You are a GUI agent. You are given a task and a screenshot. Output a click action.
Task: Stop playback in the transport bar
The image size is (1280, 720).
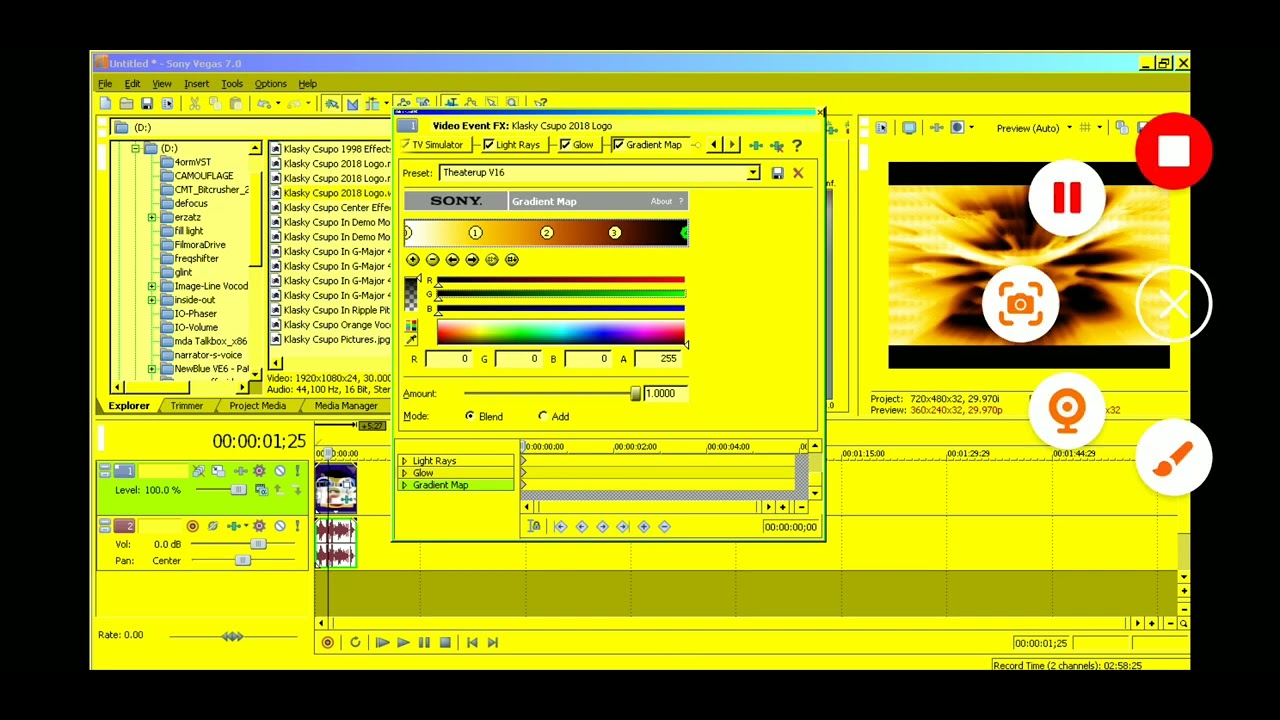[x=445, y=643]
